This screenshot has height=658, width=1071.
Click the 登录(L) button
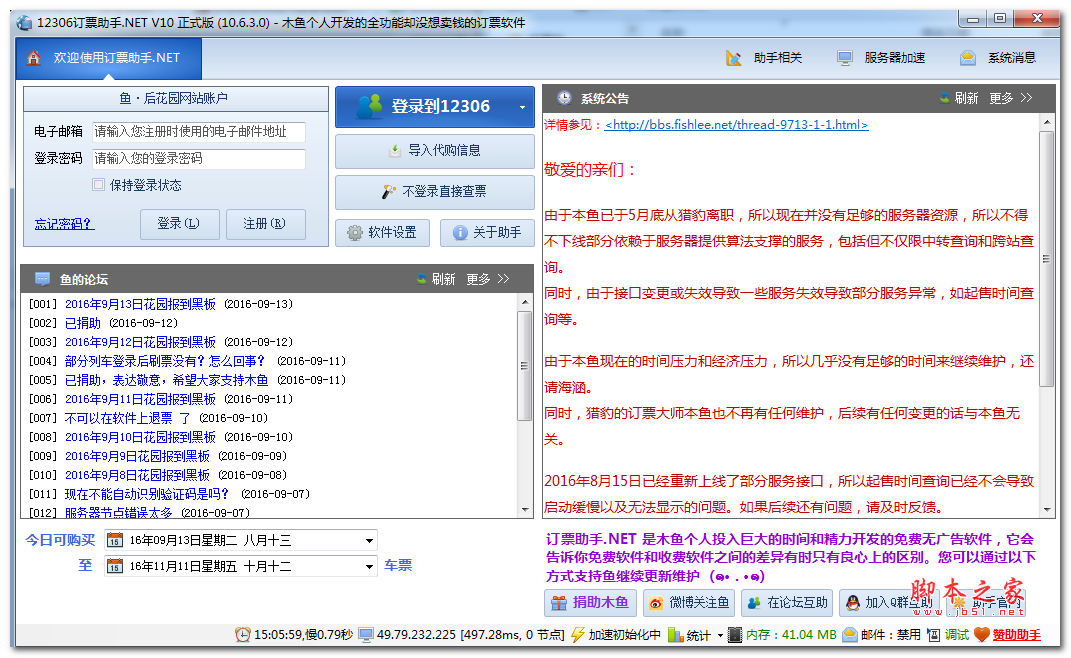click(x=180, y=224)
